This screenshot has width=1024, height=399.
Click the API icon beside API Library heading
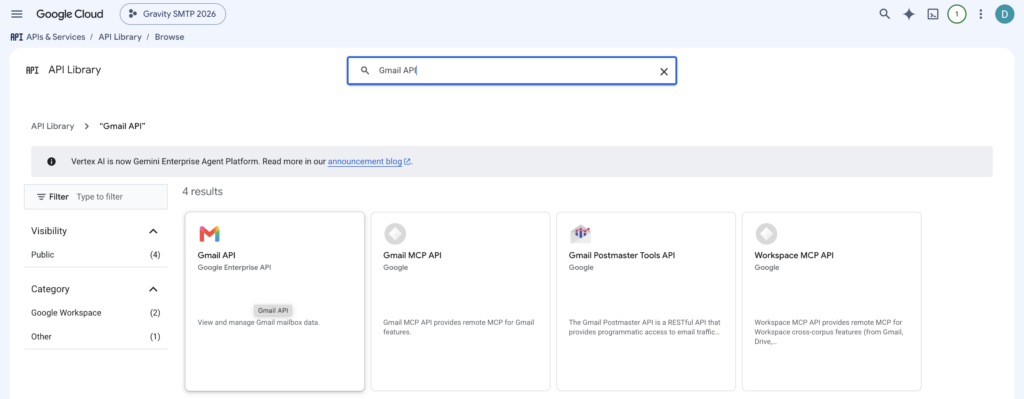(32, 71)
